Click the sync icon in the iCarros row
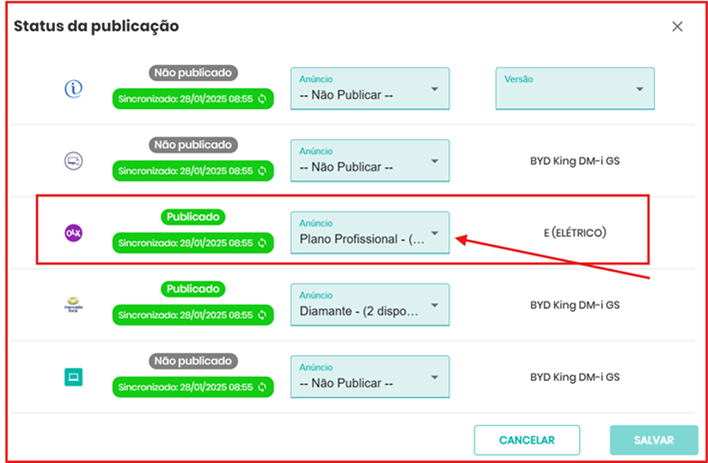Screen dimensions: 708x463 pyautogui.click(x=262, y=99)
